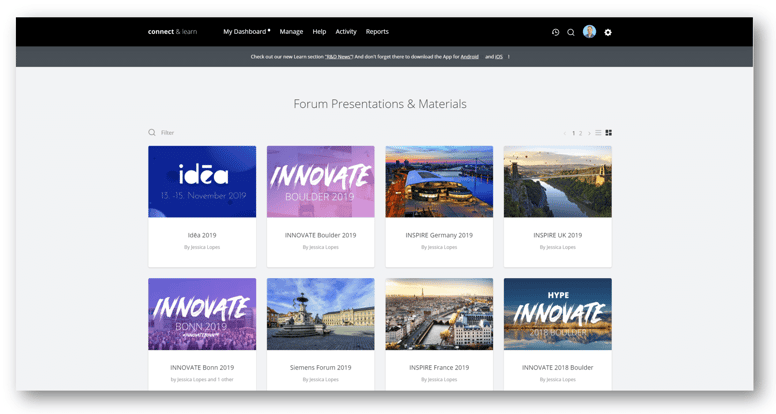The image size is (776, 414).
Task: Open the INNOVATE 2018 Boulder thumbnail
Action: (558, 314)
